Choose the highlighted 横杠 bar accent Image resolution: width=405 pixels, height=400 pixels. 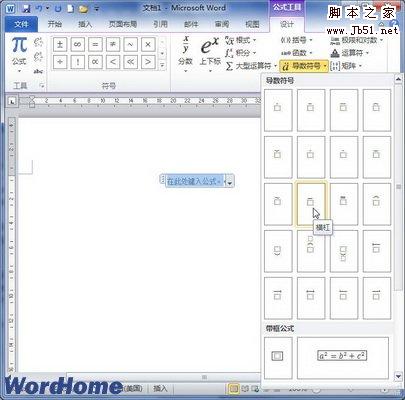tap(311, 204)
